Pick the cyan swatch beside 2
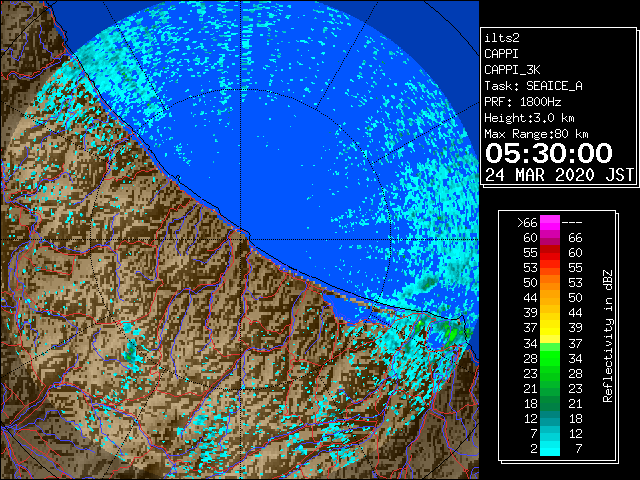640x480 pixels. coord(550,449)
